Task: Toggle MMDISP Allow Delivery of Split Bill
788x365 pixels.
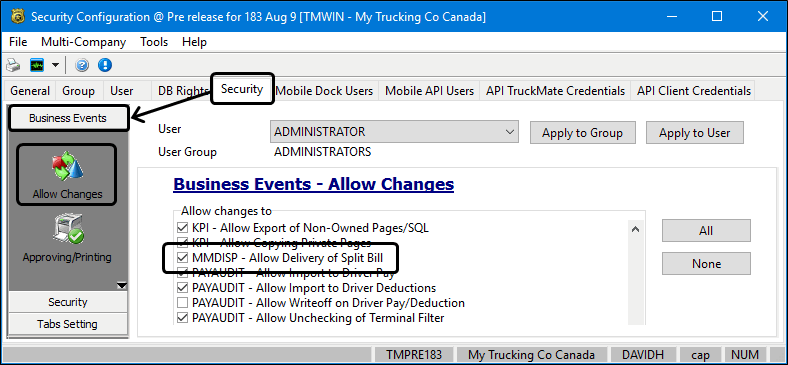Action: [182, 258]
